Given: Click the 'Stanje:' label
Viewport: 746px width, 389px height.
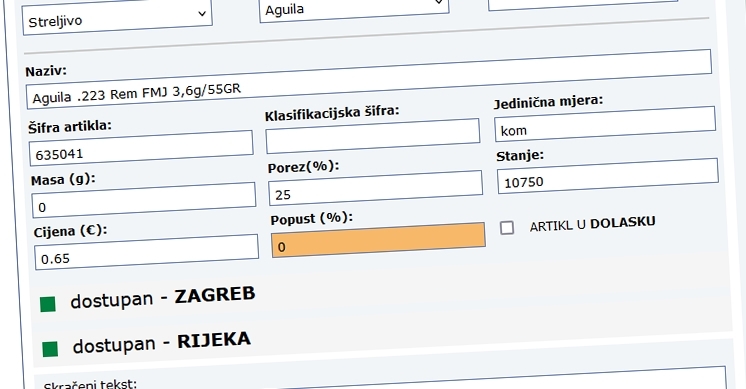Looking at the screenshot, I should coord(520,156).
